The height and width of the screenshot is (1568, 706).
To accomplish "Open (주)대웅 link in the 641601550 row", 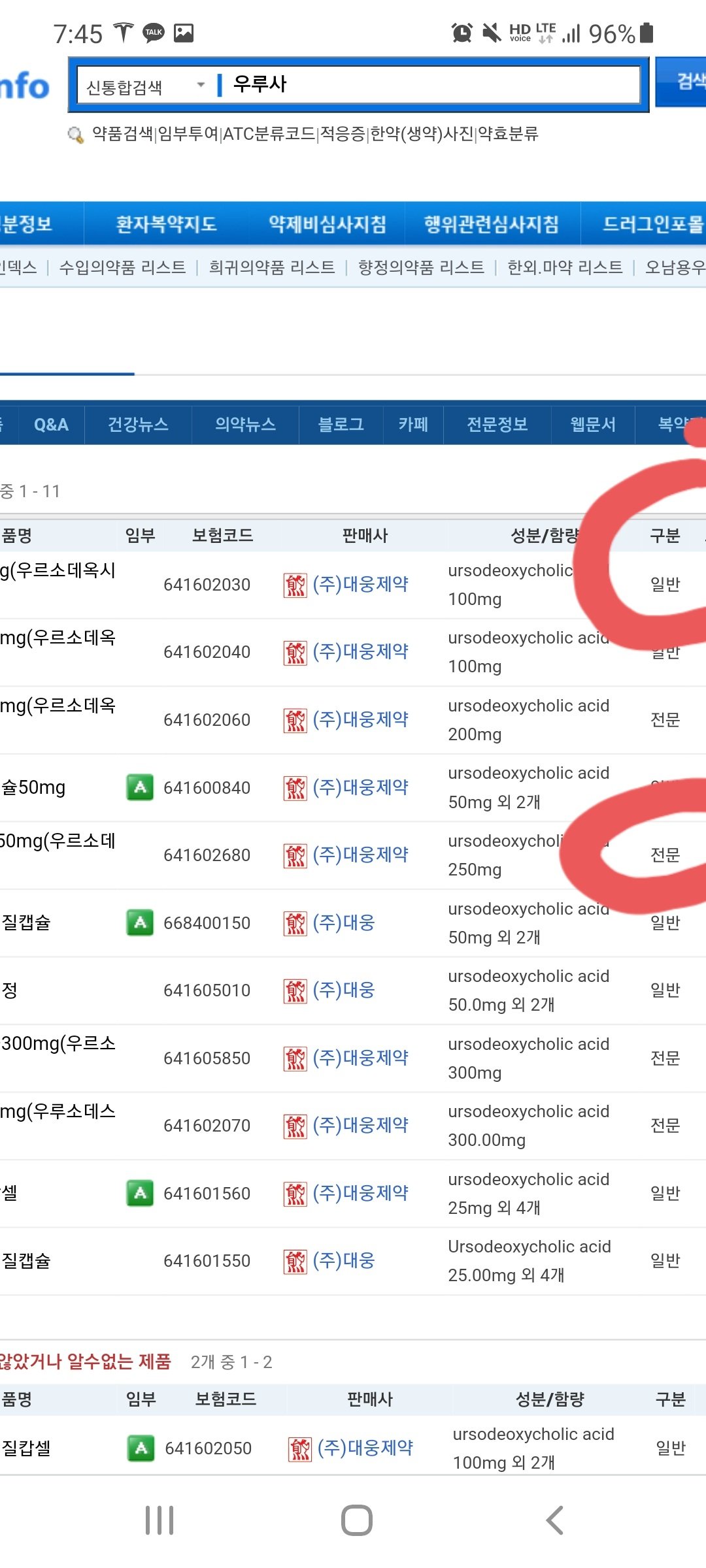I will (344, 1260).
